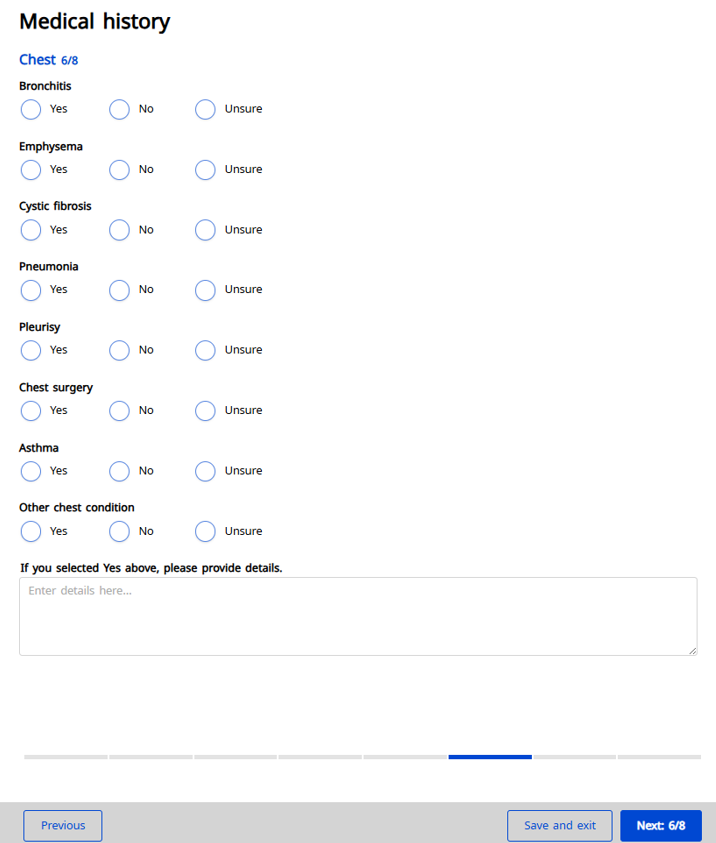
Task: Choose No for Emphysema
Action: point(119,170)
